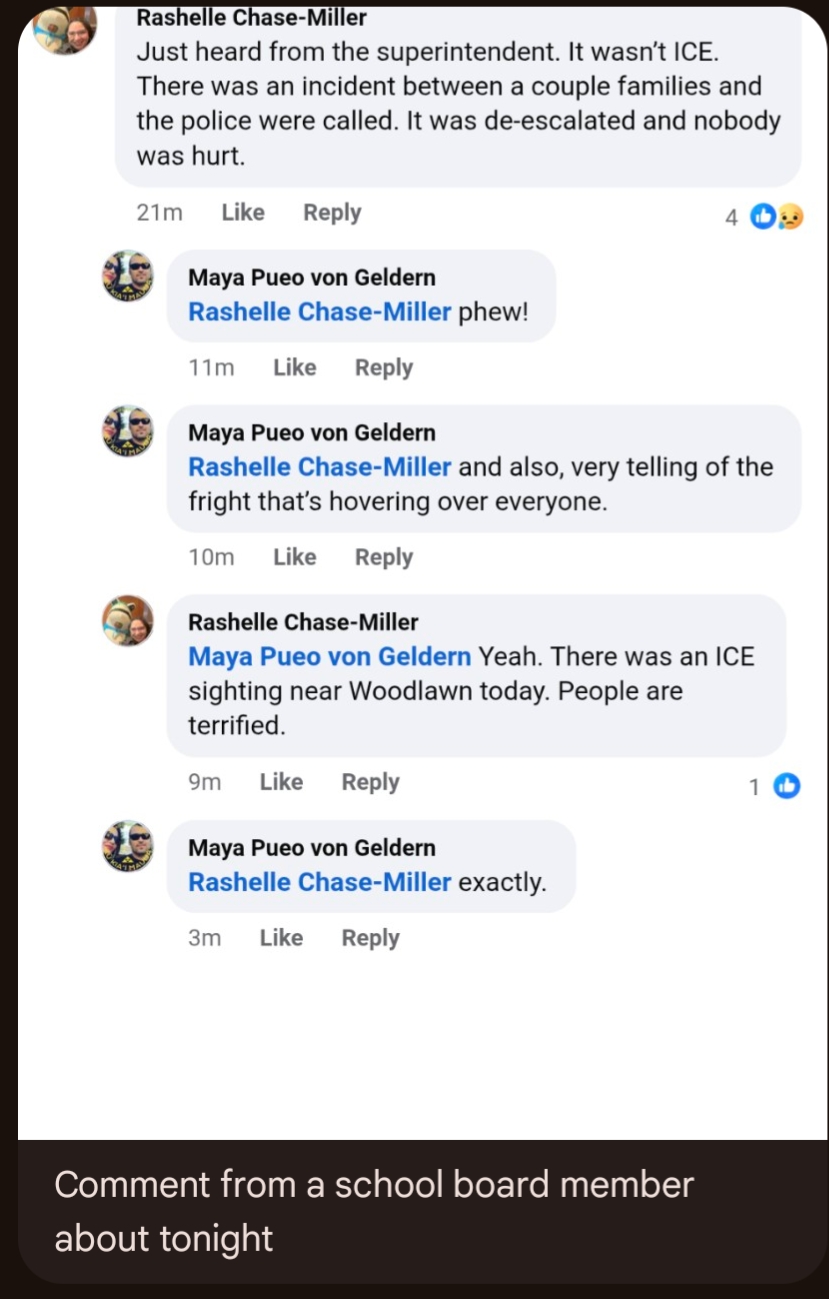
Task: Open reaction icons on the 21m comment
Action: click(775, 215)
